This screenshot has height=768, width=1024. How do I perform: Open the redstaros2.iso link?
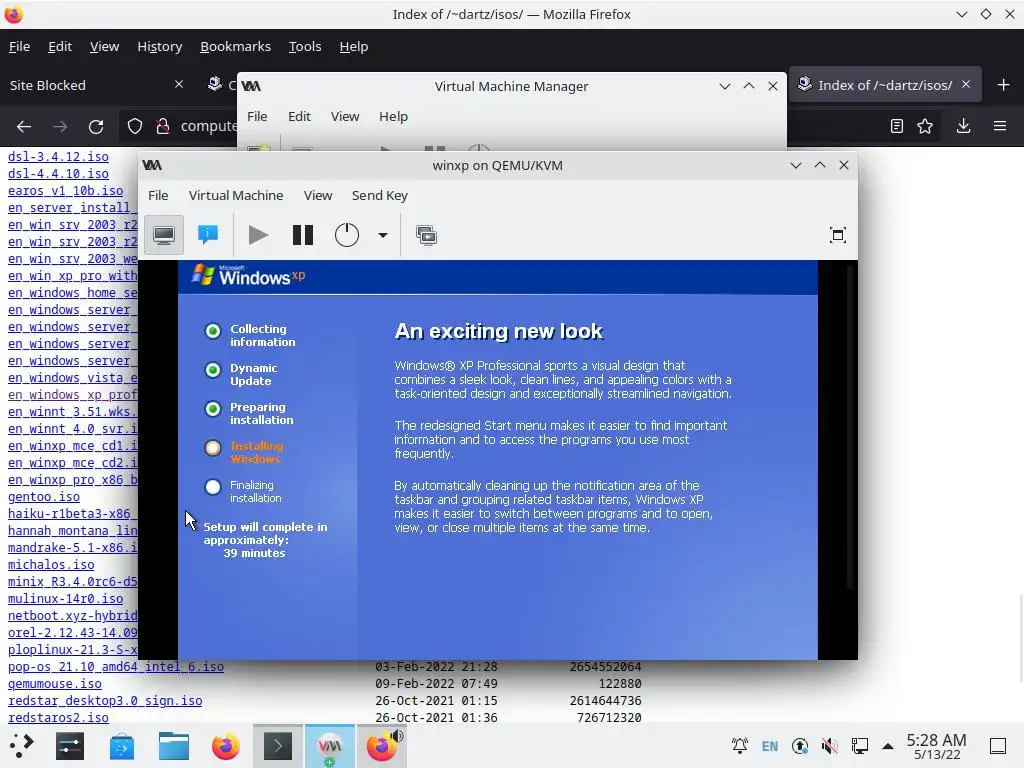[58, 718]
